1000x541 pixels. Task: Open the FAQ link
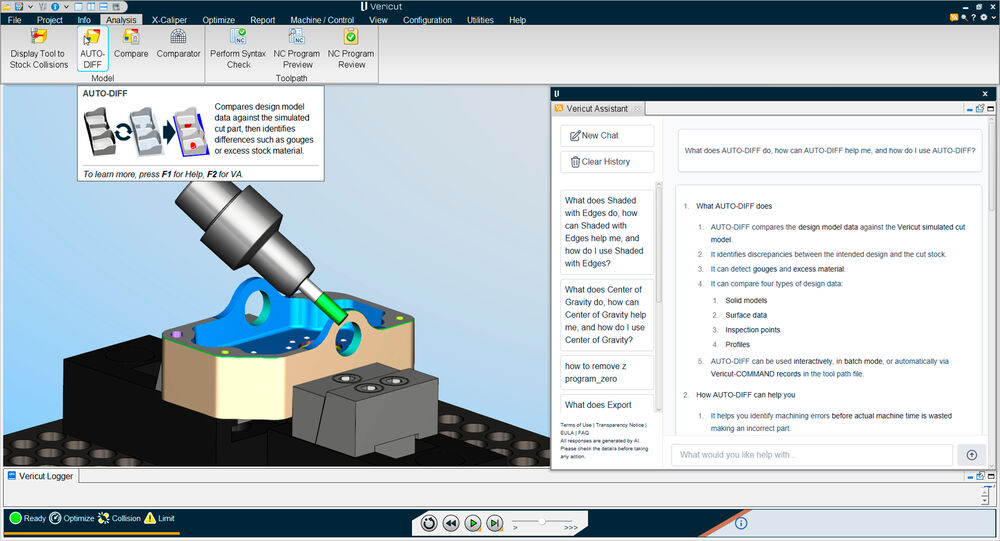584,433
